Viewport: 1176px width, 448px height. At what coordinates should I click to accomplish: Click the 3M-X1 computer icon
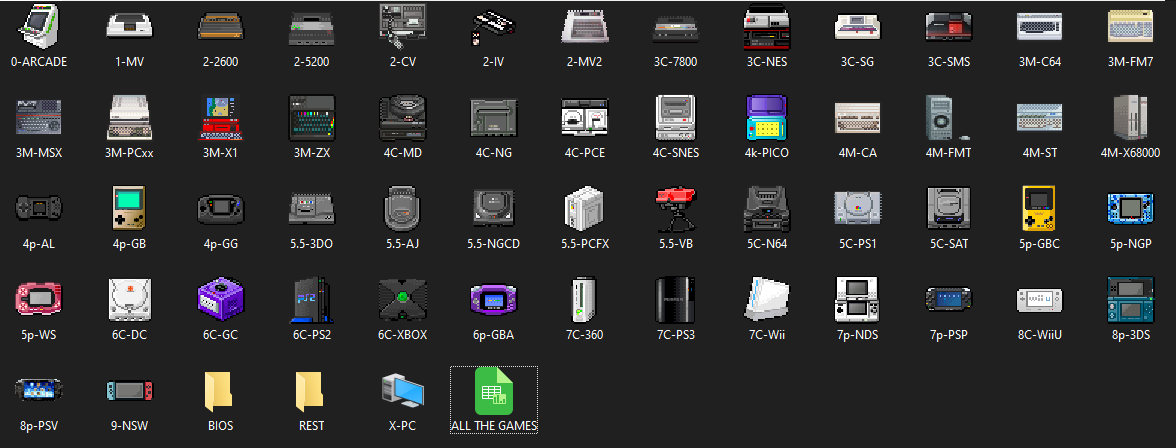coord(220,118)
